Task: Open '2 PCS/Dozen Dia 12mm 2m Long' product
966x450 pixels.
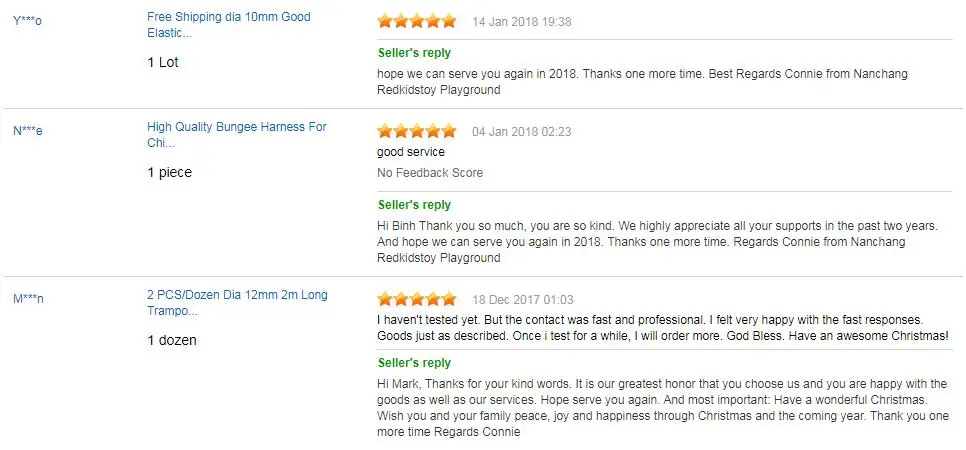Action: pyautogui.click(x=236, y=303)
